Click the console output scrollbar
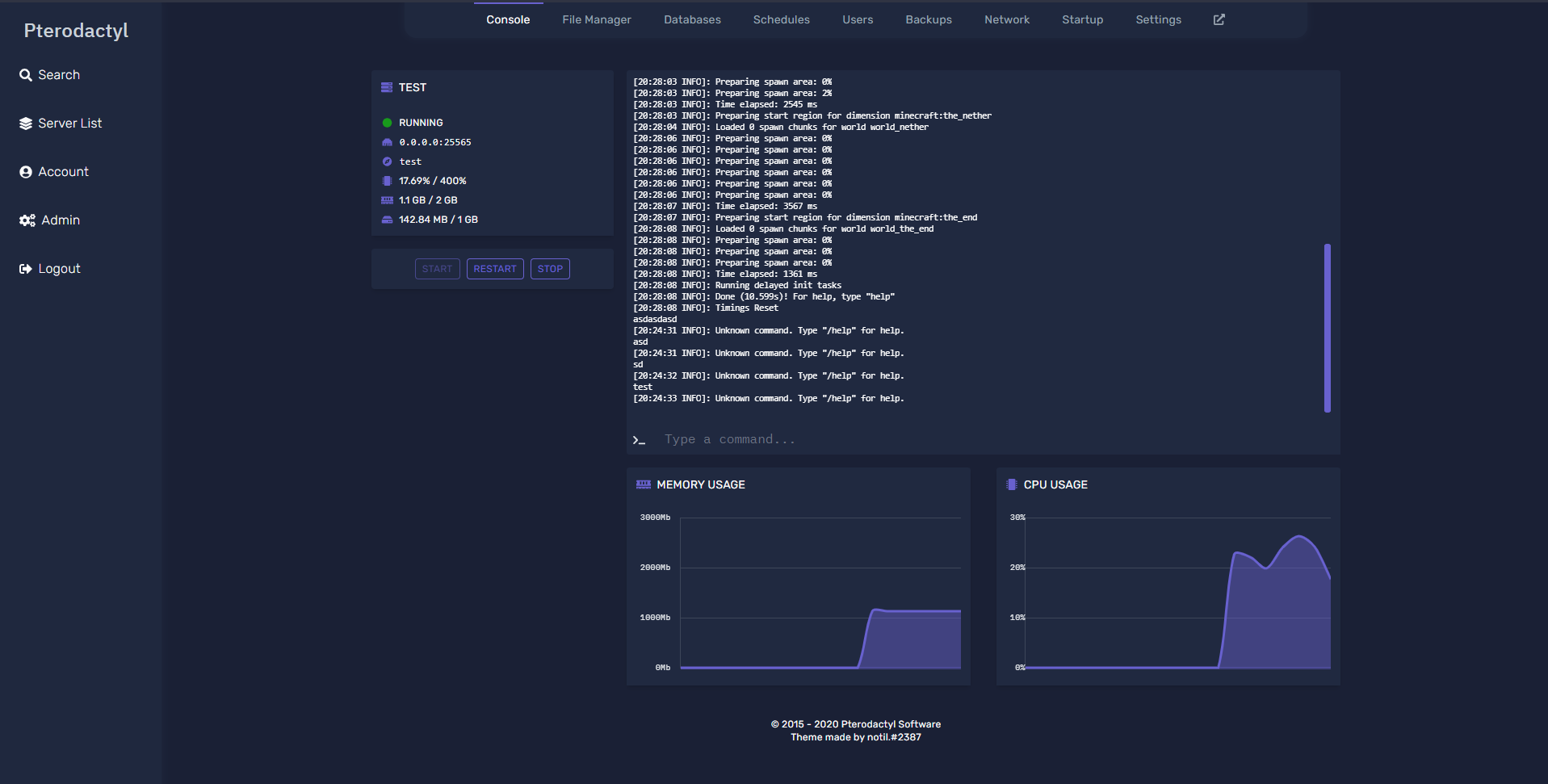The width and height of the screenshot is (1548, 784). pyautogui.click(x=1327, y=328)
